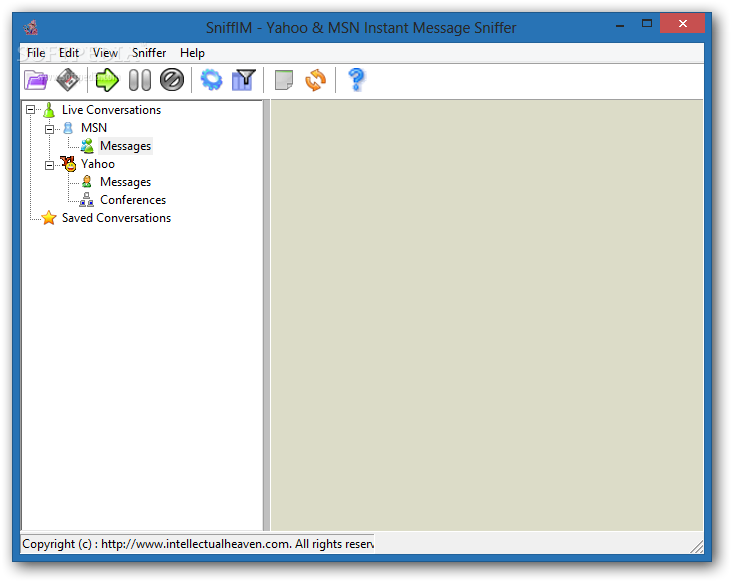Select the MSN tree item
732x582 pixels.
(x=94, y=128)
